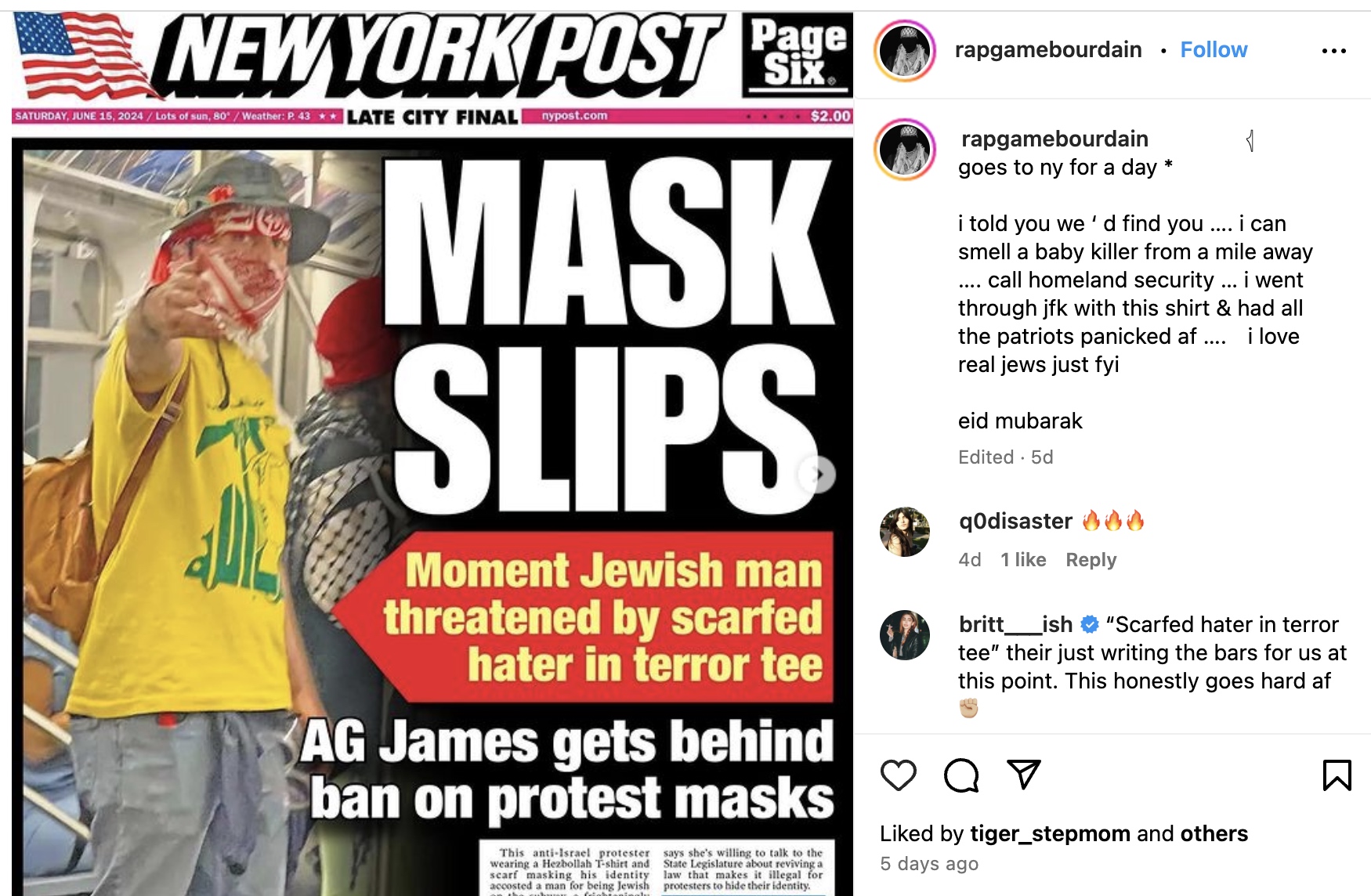Open q0disaster username link
The height and width of the screenshot is (896, 1371).
1015,521
